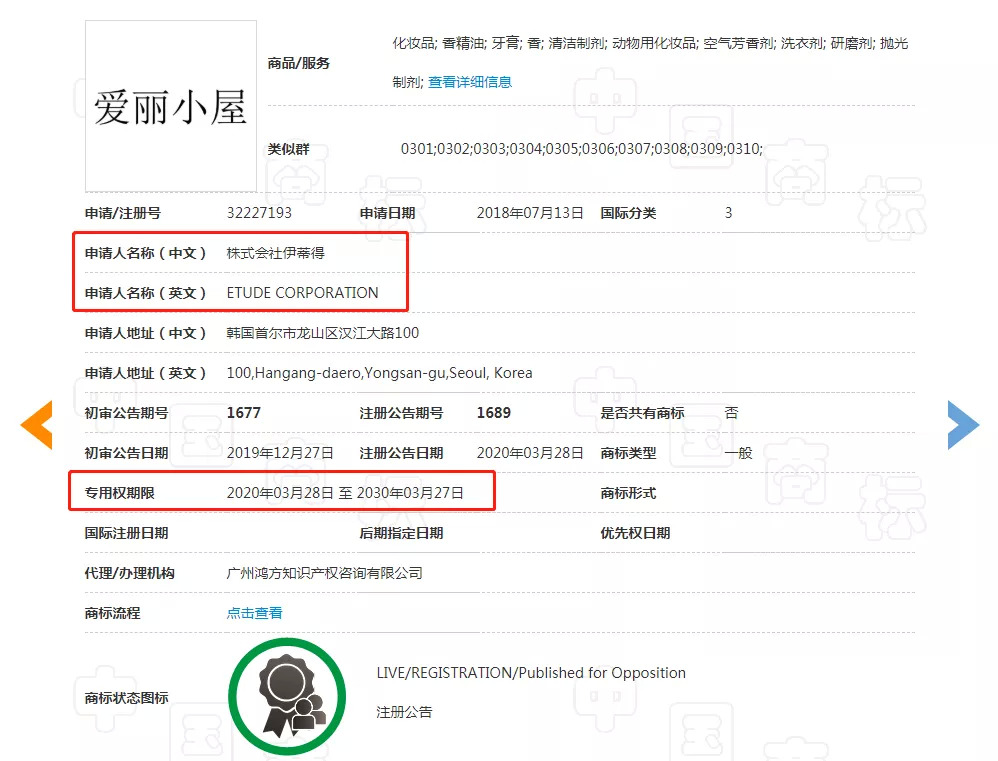Screen dimensions: 998x761
Task: Click the 申请/注册号 label
Action: pyautogui.click(x=123, y=213)
